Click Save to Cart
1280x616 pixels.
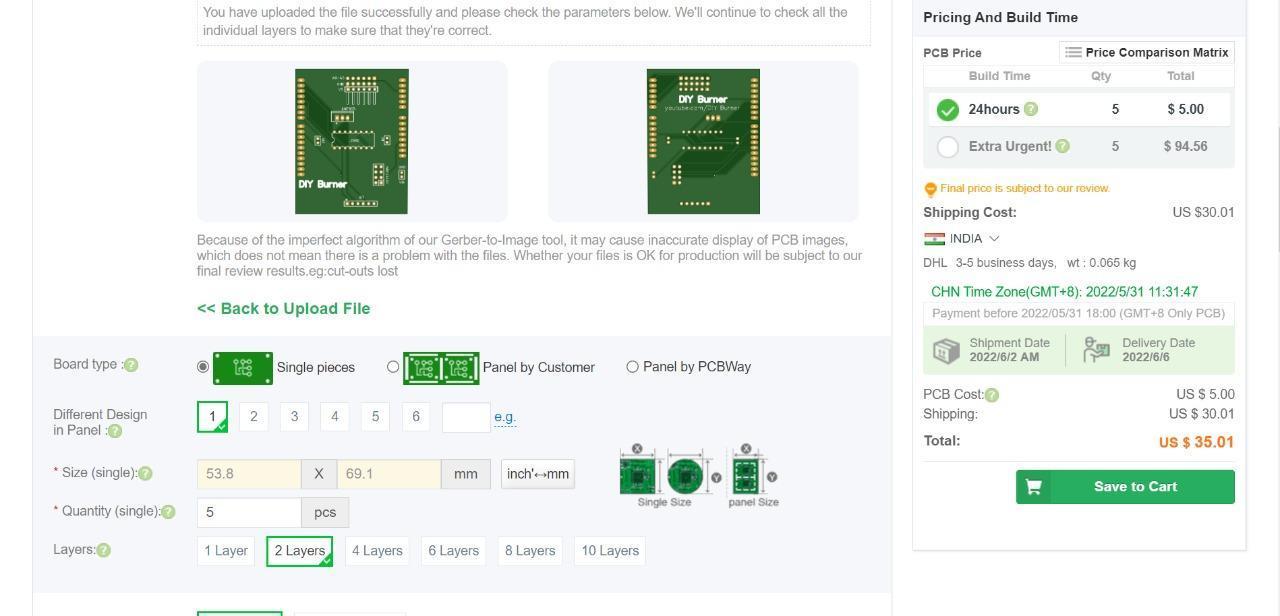tap(1124, 486)
